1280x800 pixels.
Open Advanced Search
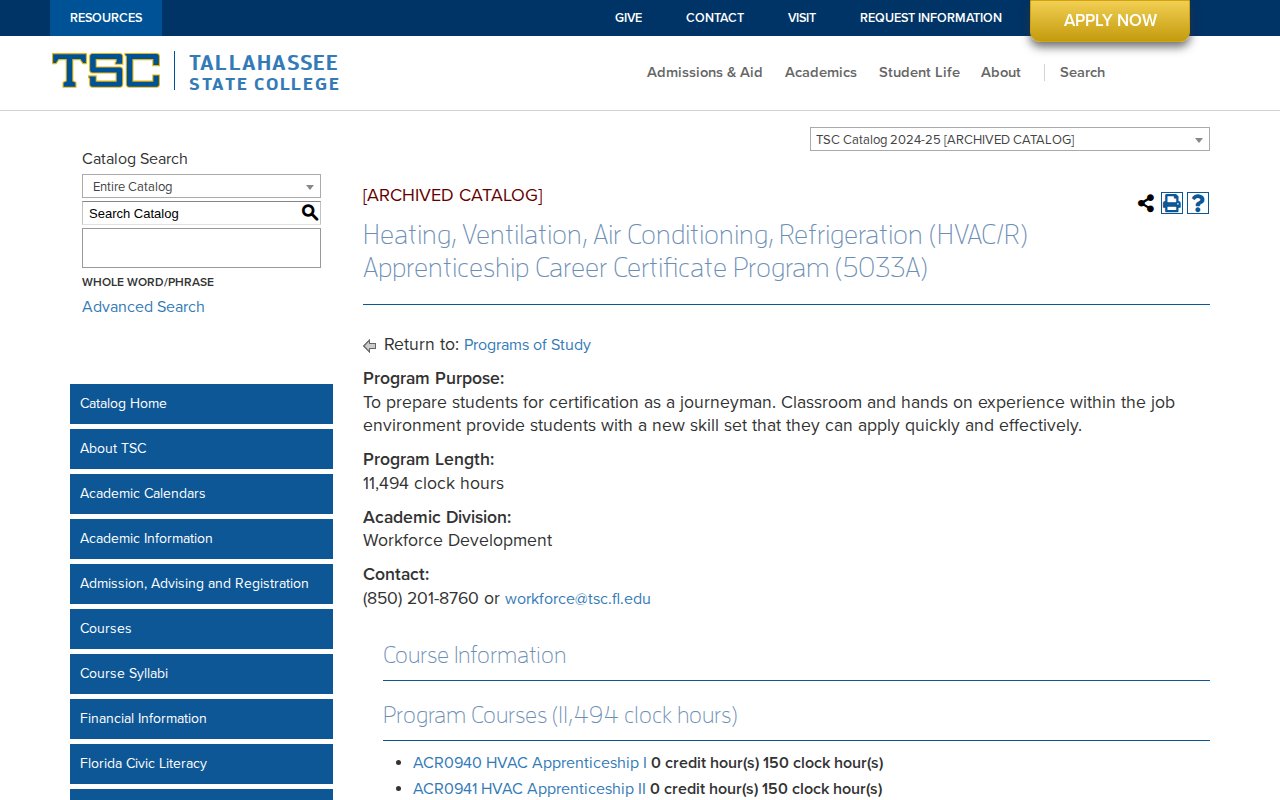[x=143, y=307]
